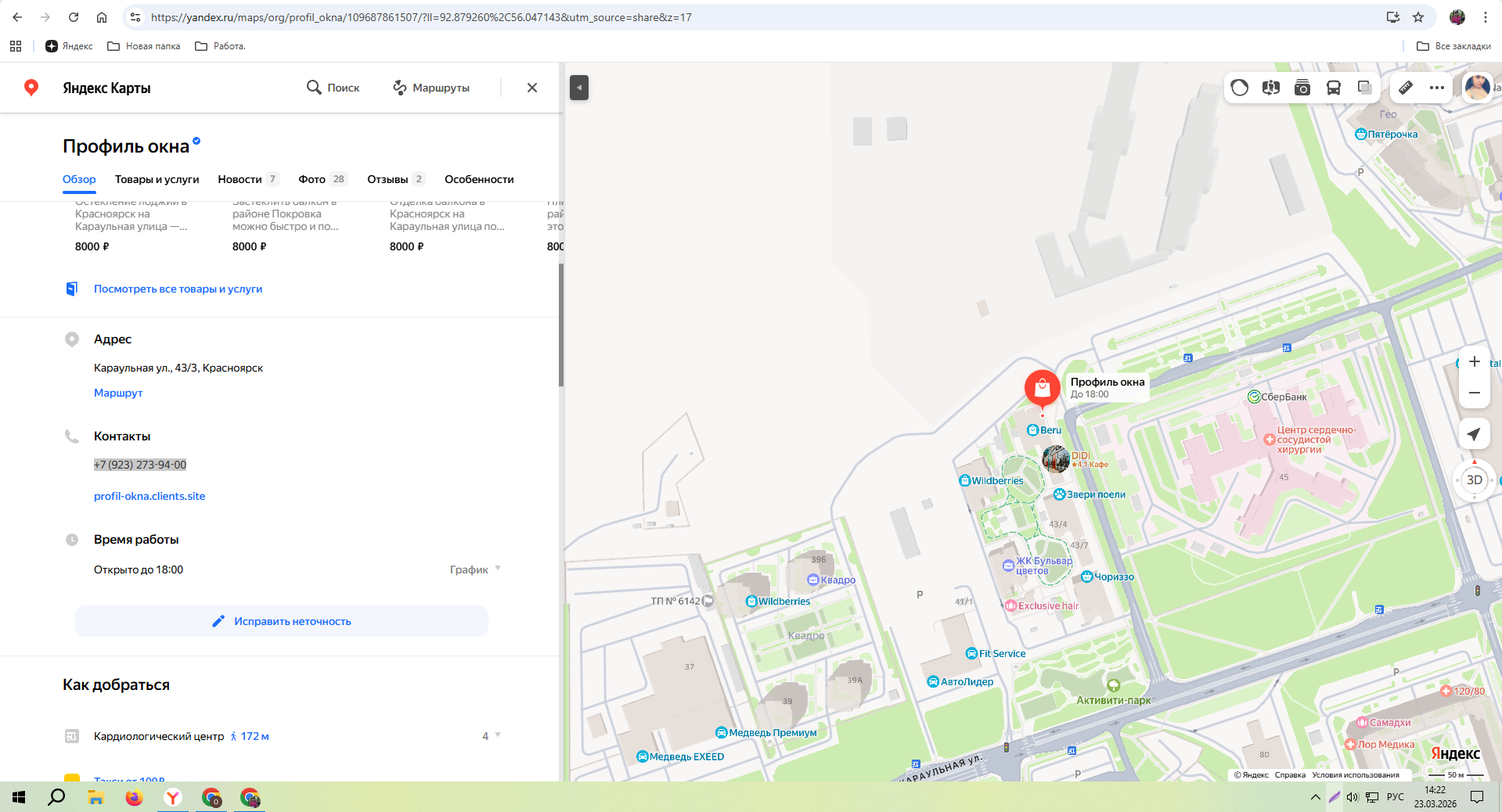Click the browser address bar
This screenshot has height=812, width=1502.
751,17
